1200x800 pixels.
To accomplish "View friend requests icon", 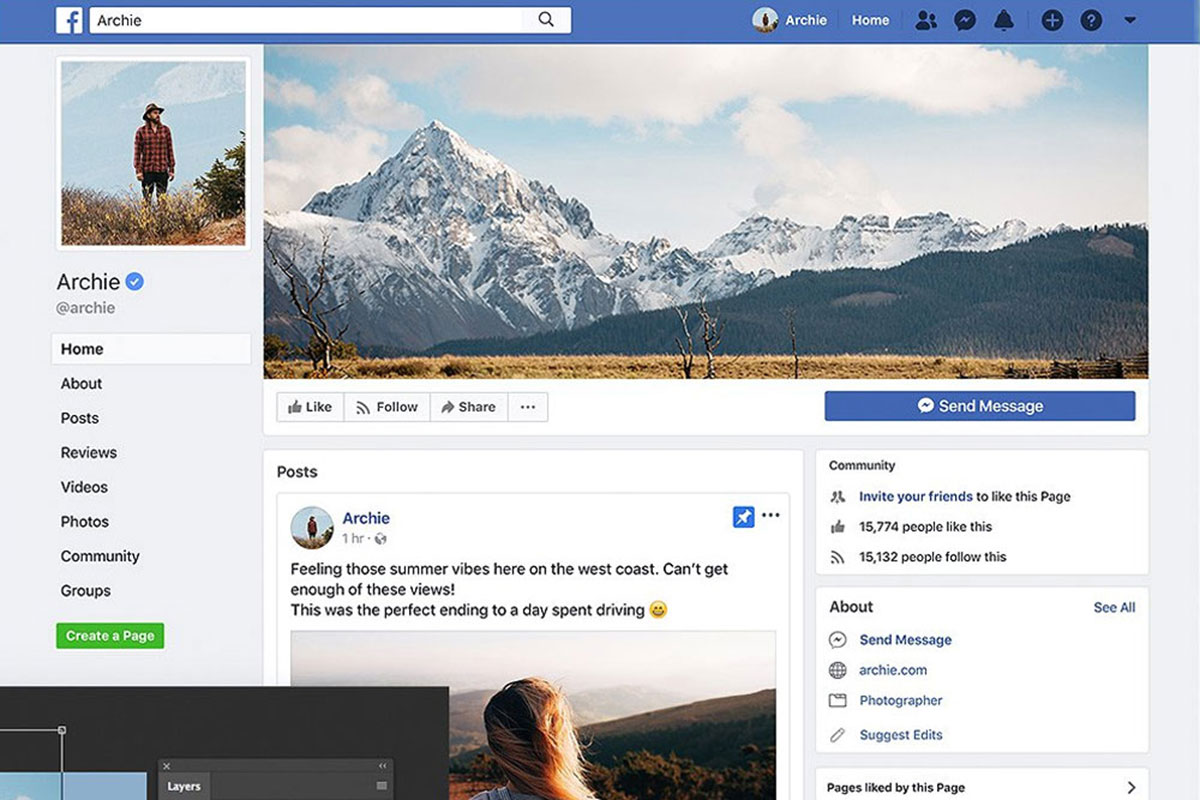I will click(925, 20).
